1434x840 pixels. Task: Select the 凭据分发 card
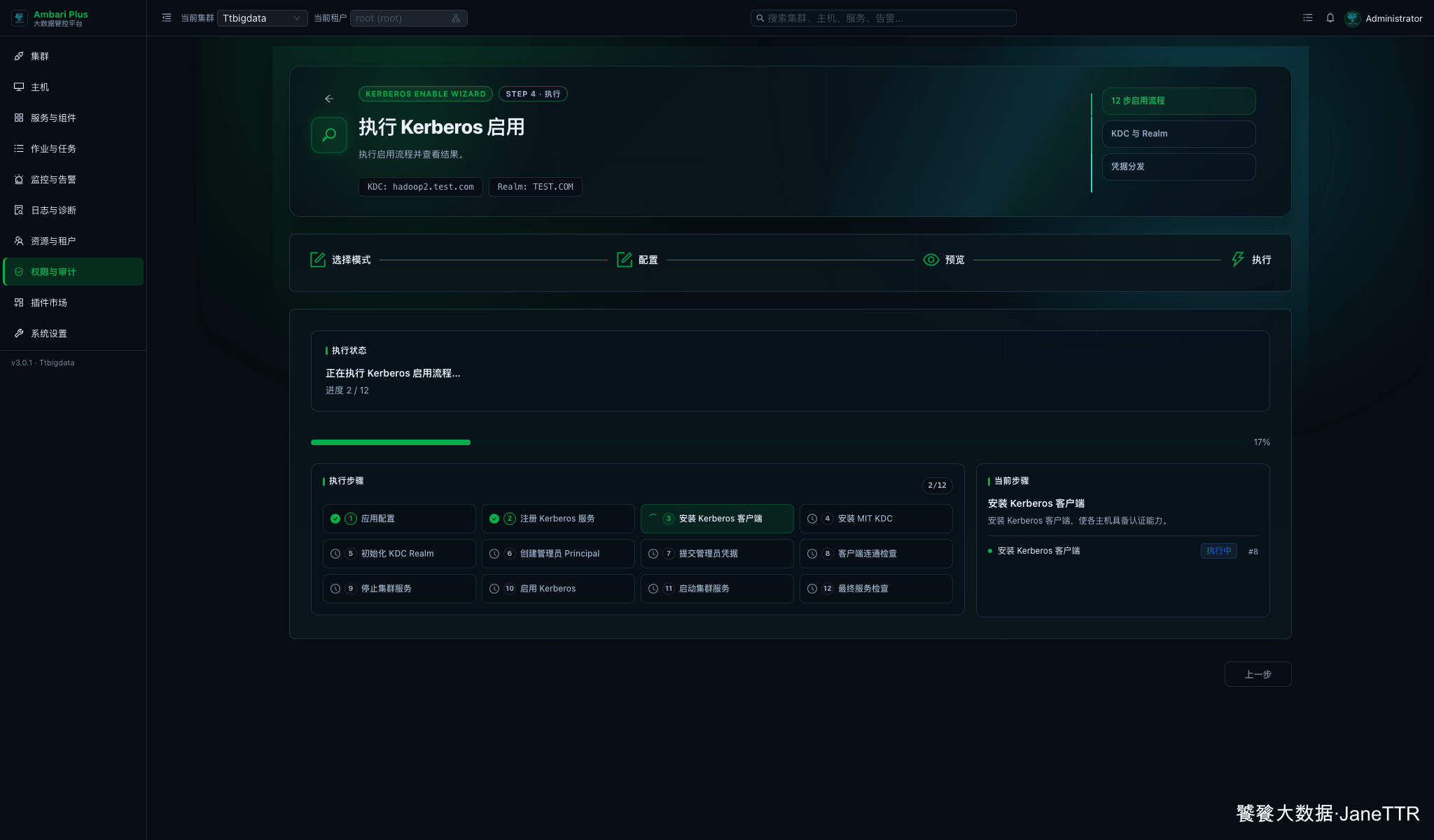coord(1179,167)
